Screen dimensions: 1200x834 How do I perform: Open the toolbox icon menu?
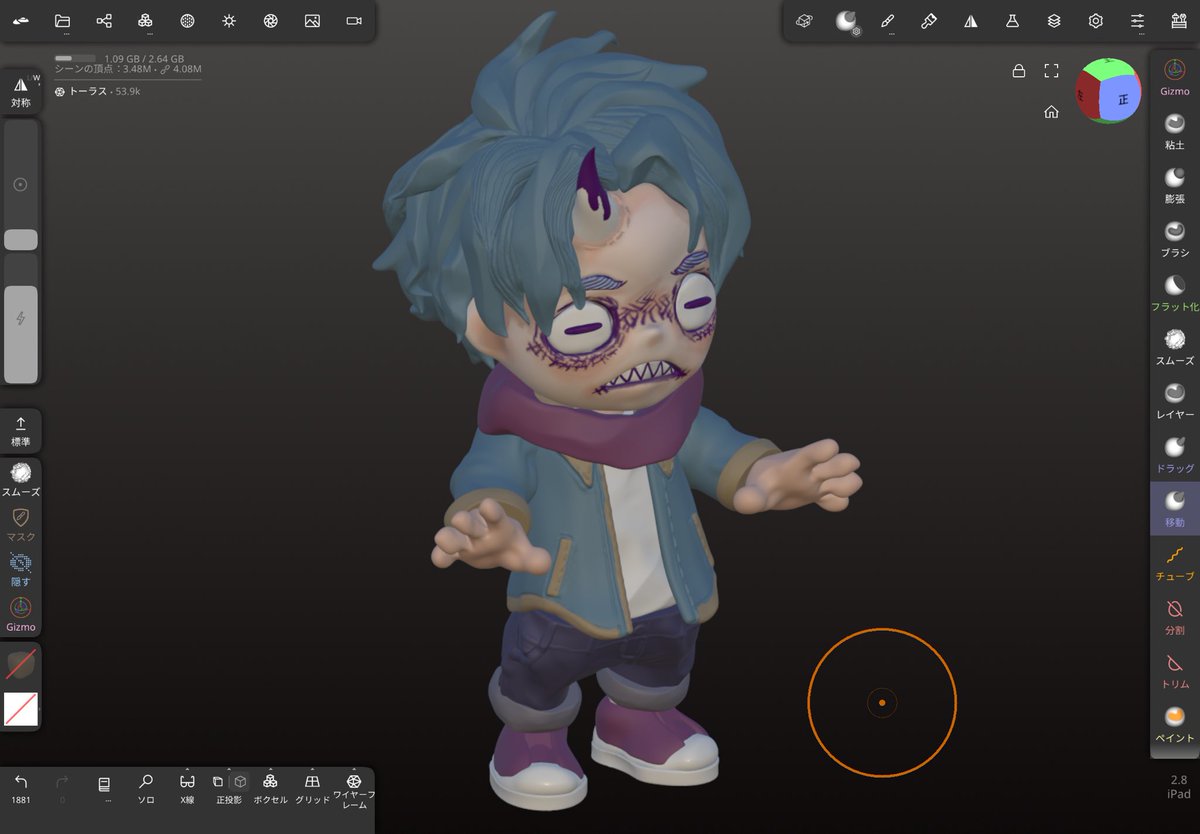tap(1179, 21)
